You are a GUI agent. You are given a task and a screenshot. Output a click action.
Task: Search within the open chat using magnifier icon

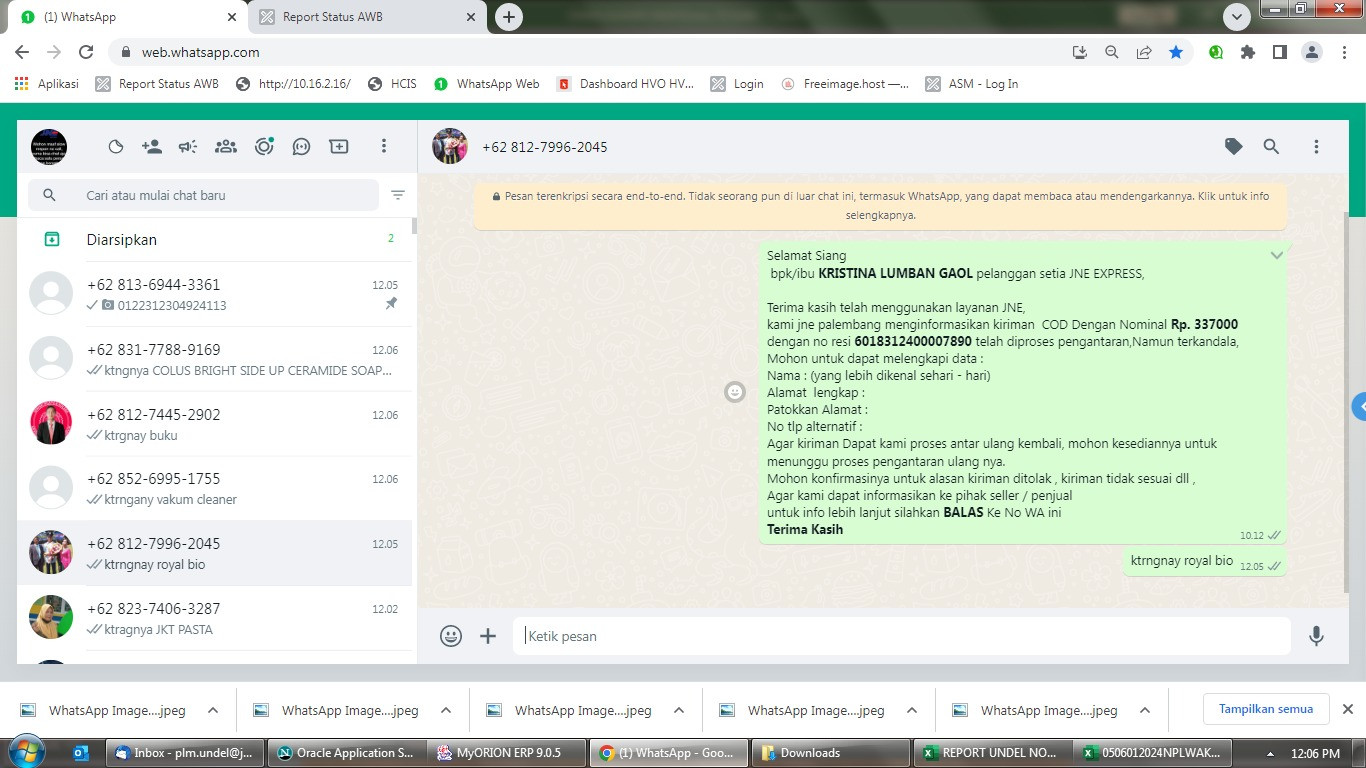[x=1271, y=147]
